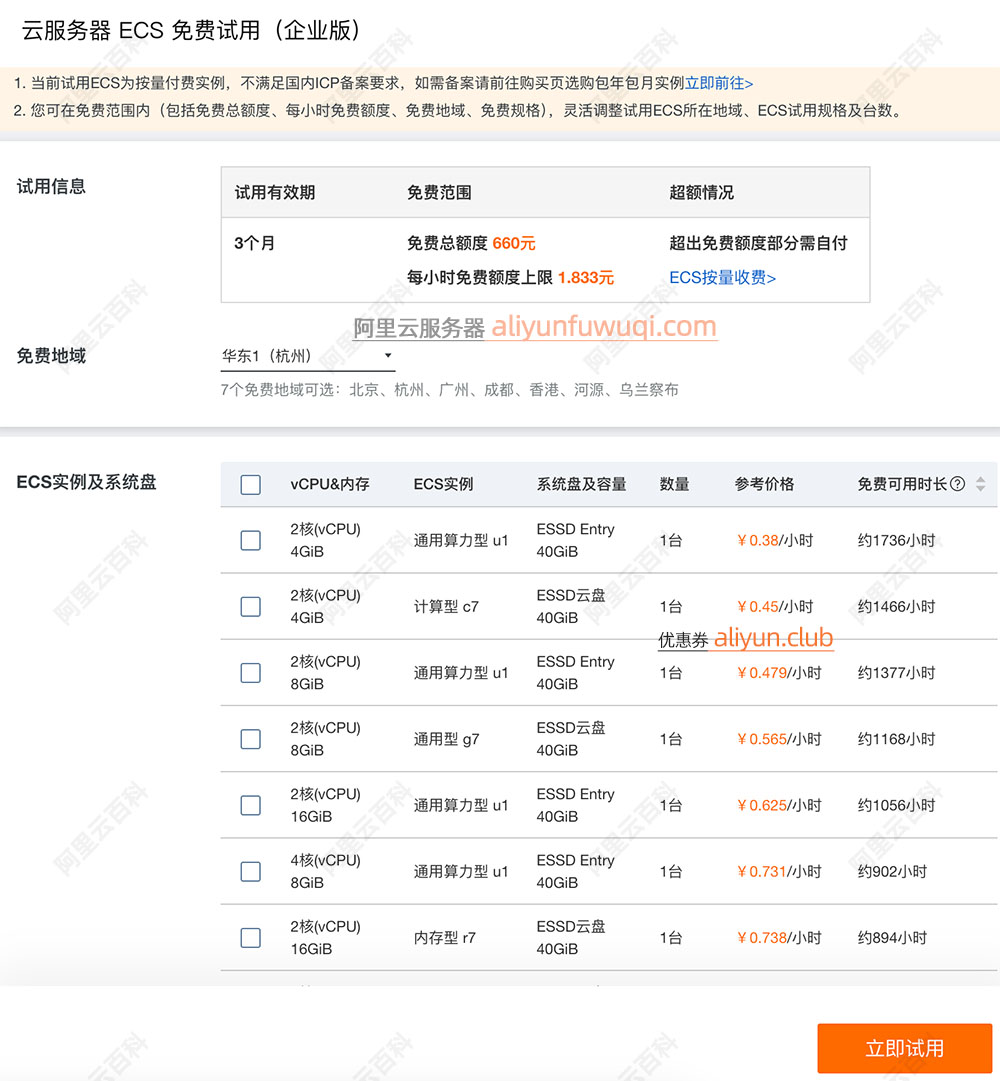Click the aliyunfuwuqi.com watermark link

(604, 327)
